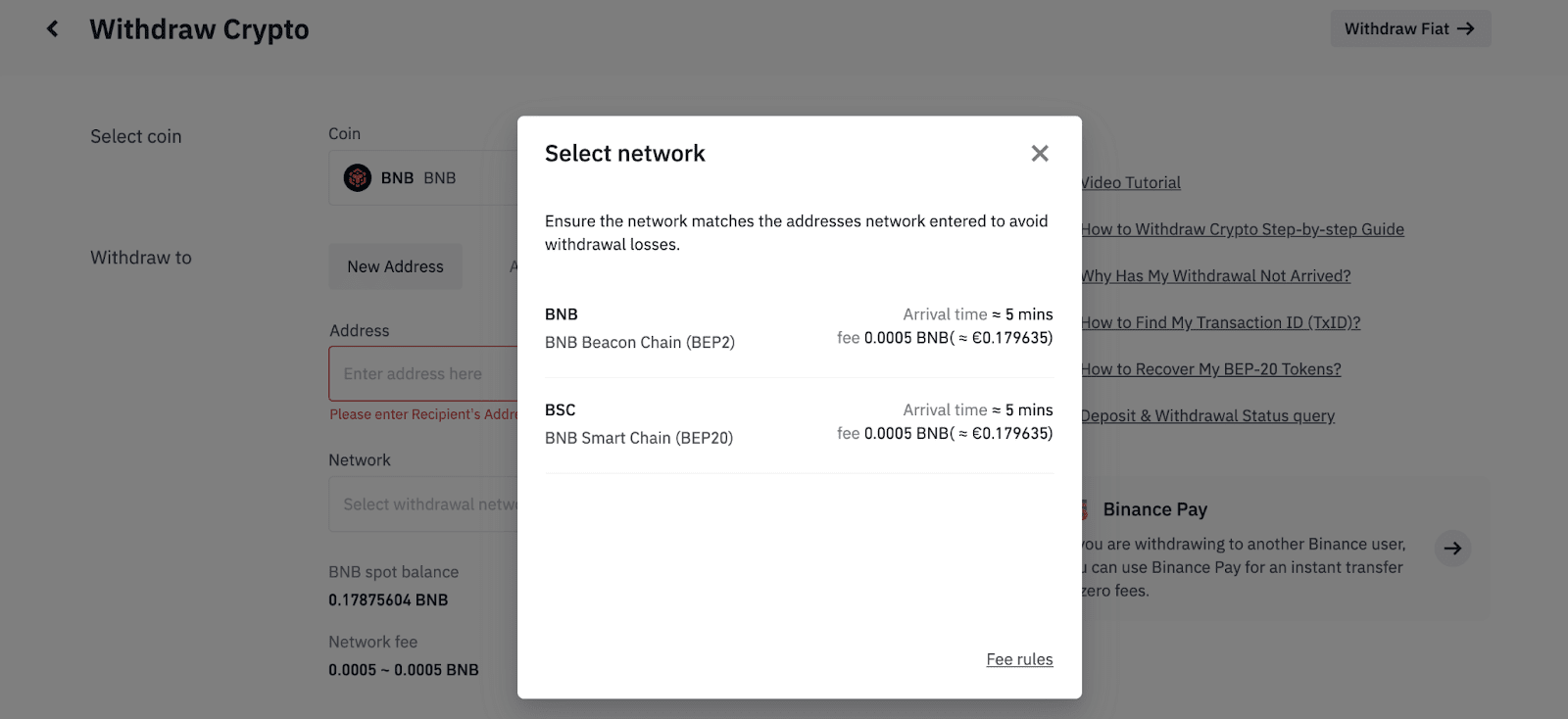Open the Fee rules link
Image resolution: width=1568 pixels, height=719 pixels.
click(1019, 659)
